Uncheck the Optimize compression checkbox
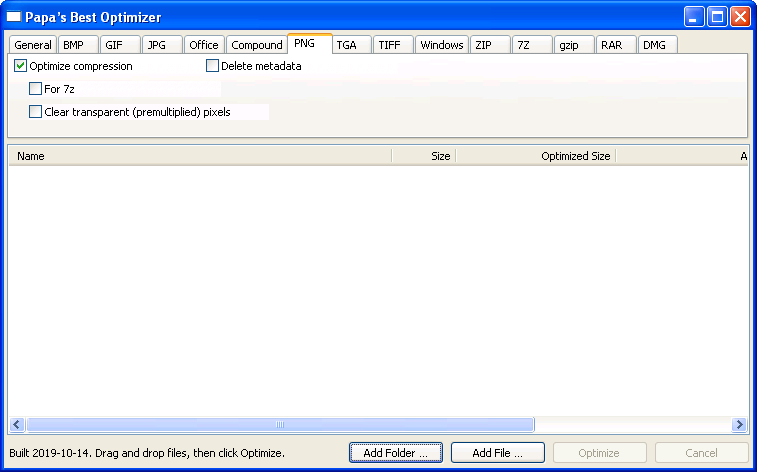The width and height of the screenshot is (757, 472). click(x=21, y=66)
